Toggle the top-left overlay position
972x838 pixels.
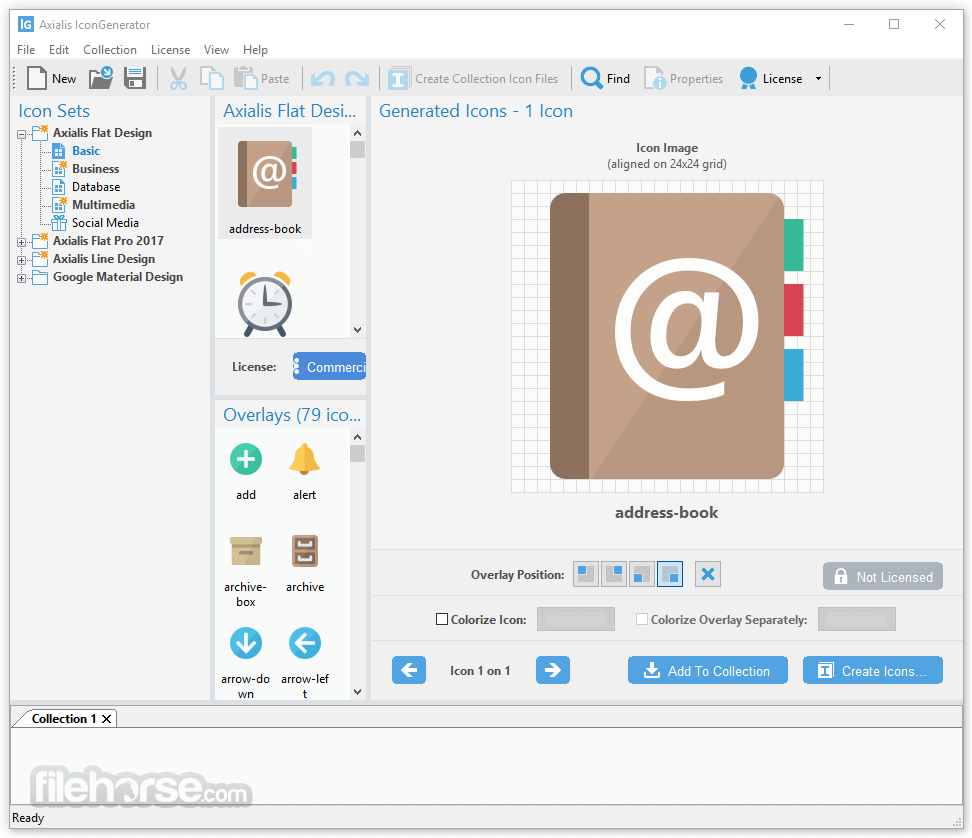pos(586,574)
